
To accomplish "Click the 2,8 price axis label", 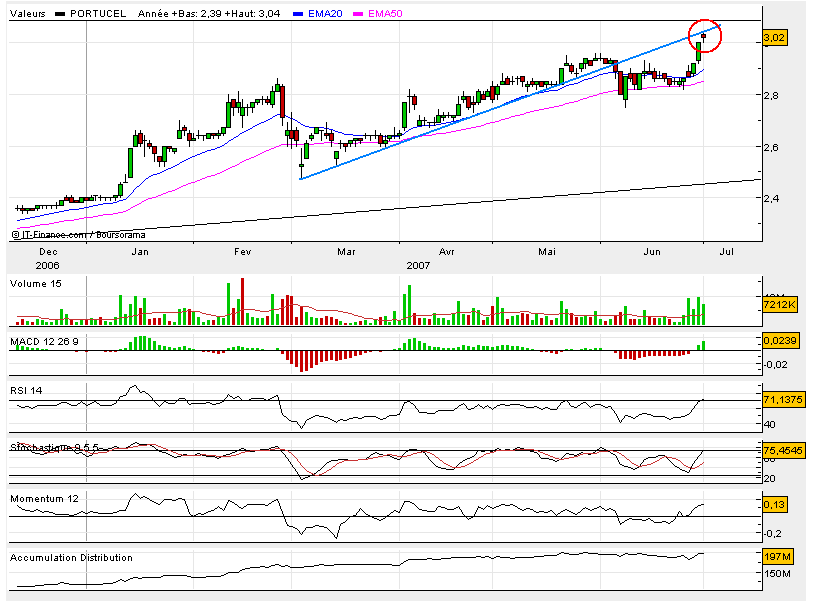I will point(771,95).
